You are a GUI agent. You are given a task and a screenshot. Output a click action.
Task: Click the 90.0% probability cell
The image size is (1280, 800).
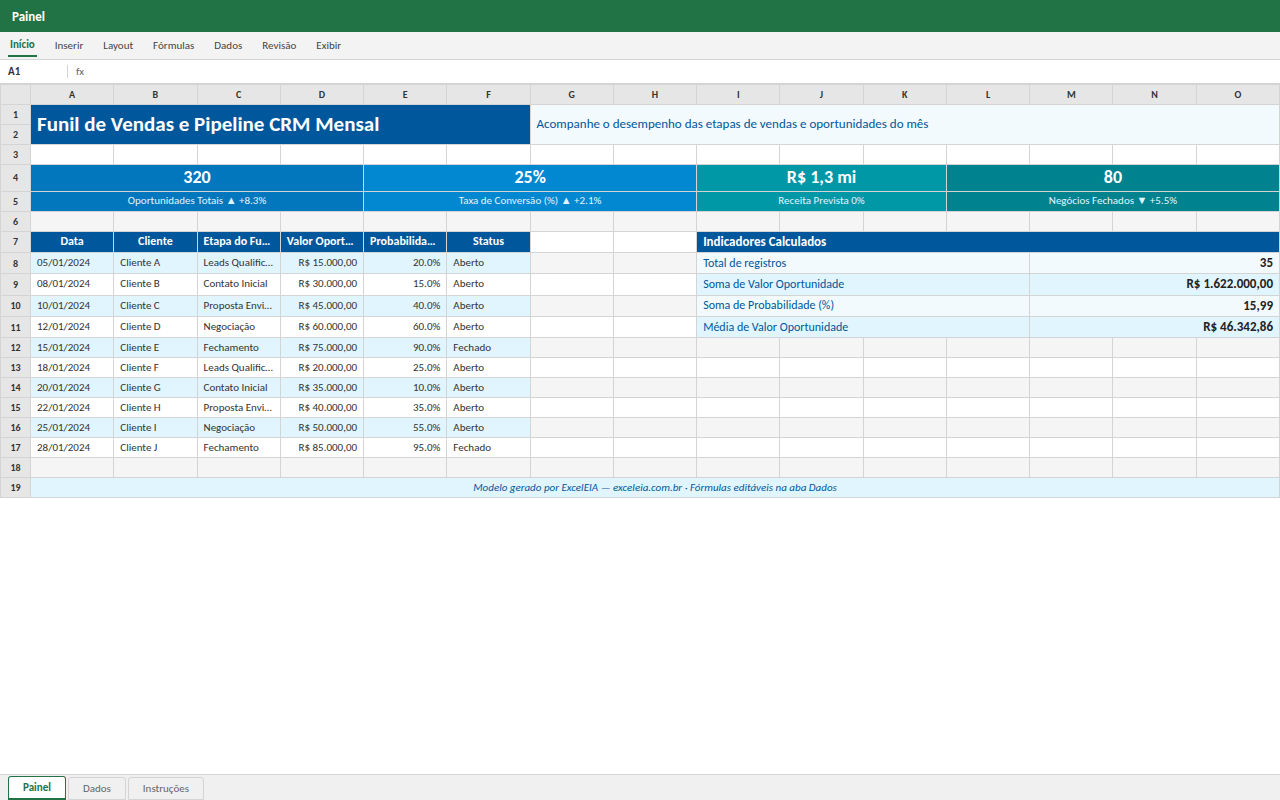point(405,348)
